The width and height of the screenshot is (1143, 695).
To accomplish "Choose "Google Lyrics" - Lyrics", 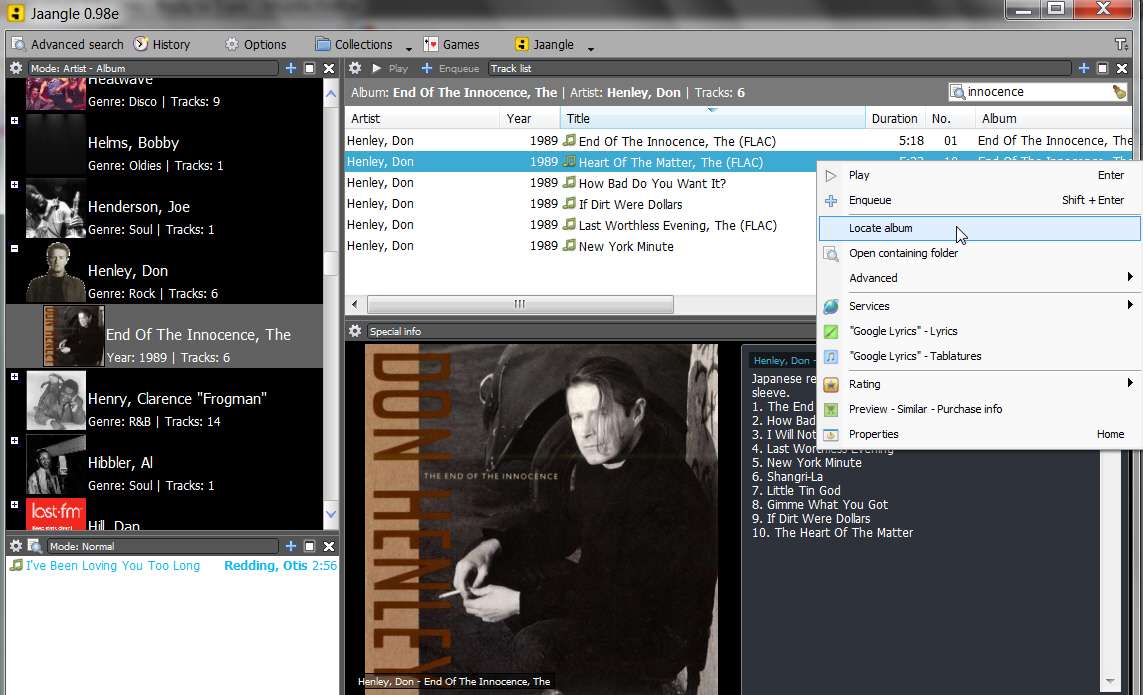I will (979, 331).
